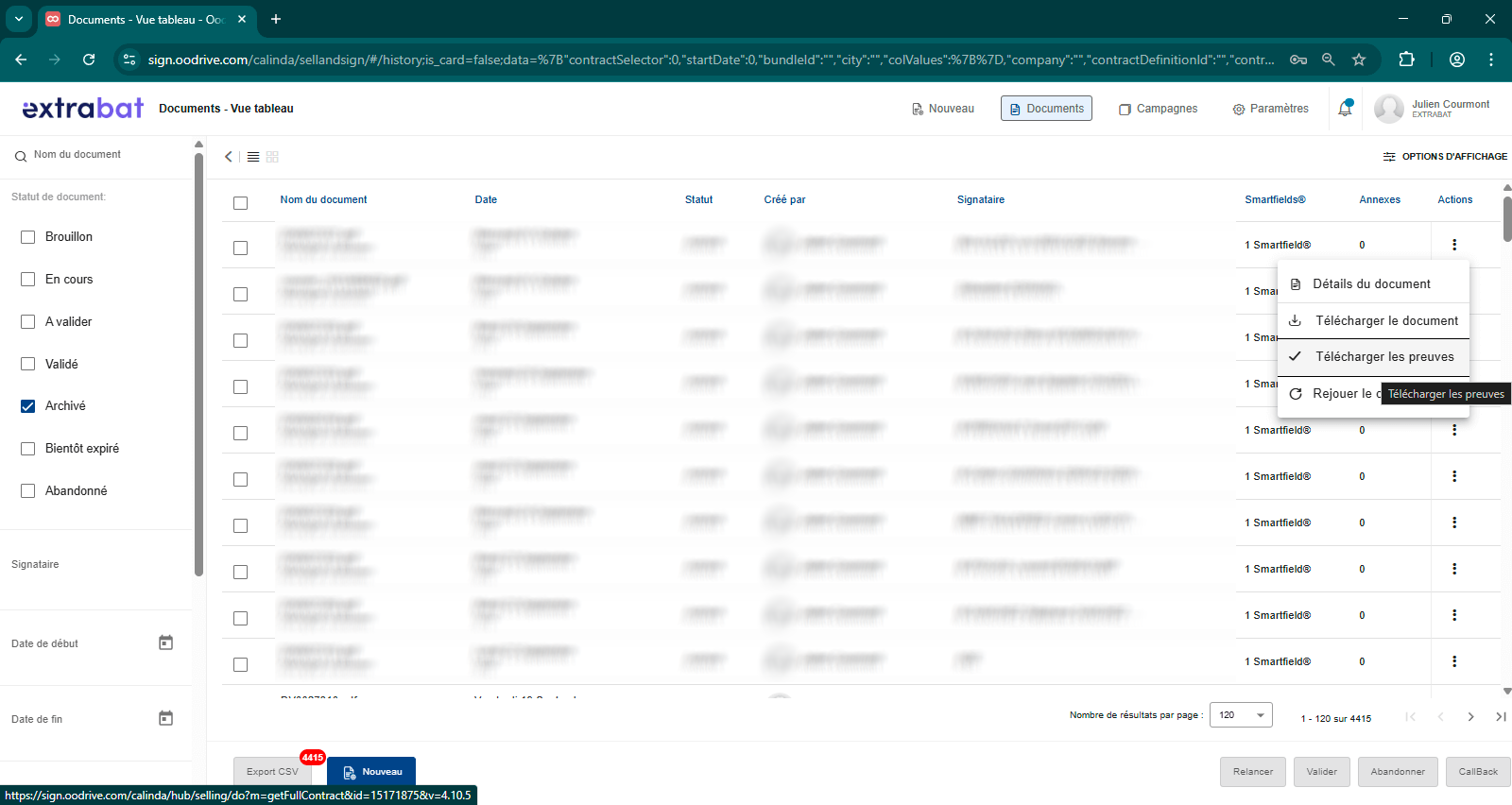
Task: Tick the select-all checkbox in table header
Action: coord(241,203)
